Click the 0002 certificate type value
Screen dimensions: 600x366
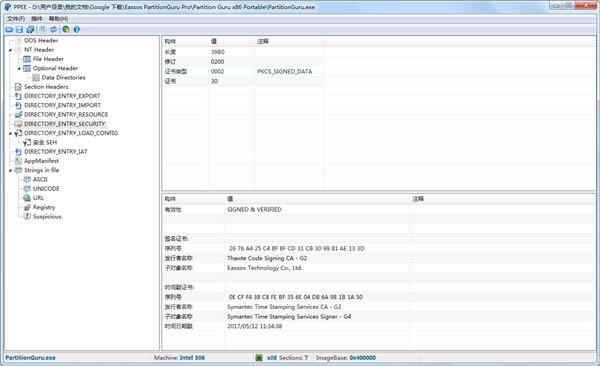[x=217, y=72]
